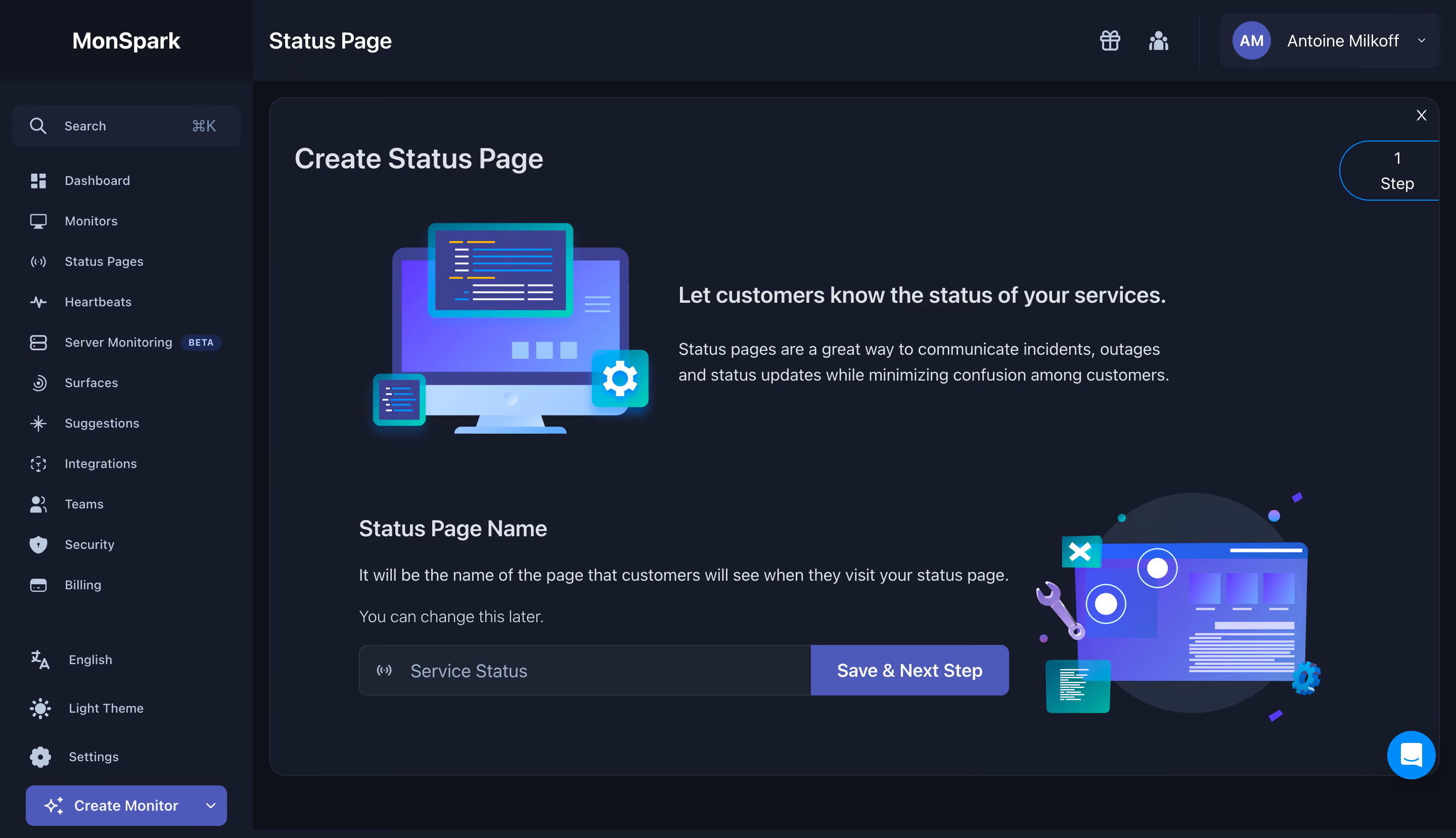Switch to Light Theme
Screen dimensions: 1456x838
point(106,708)
